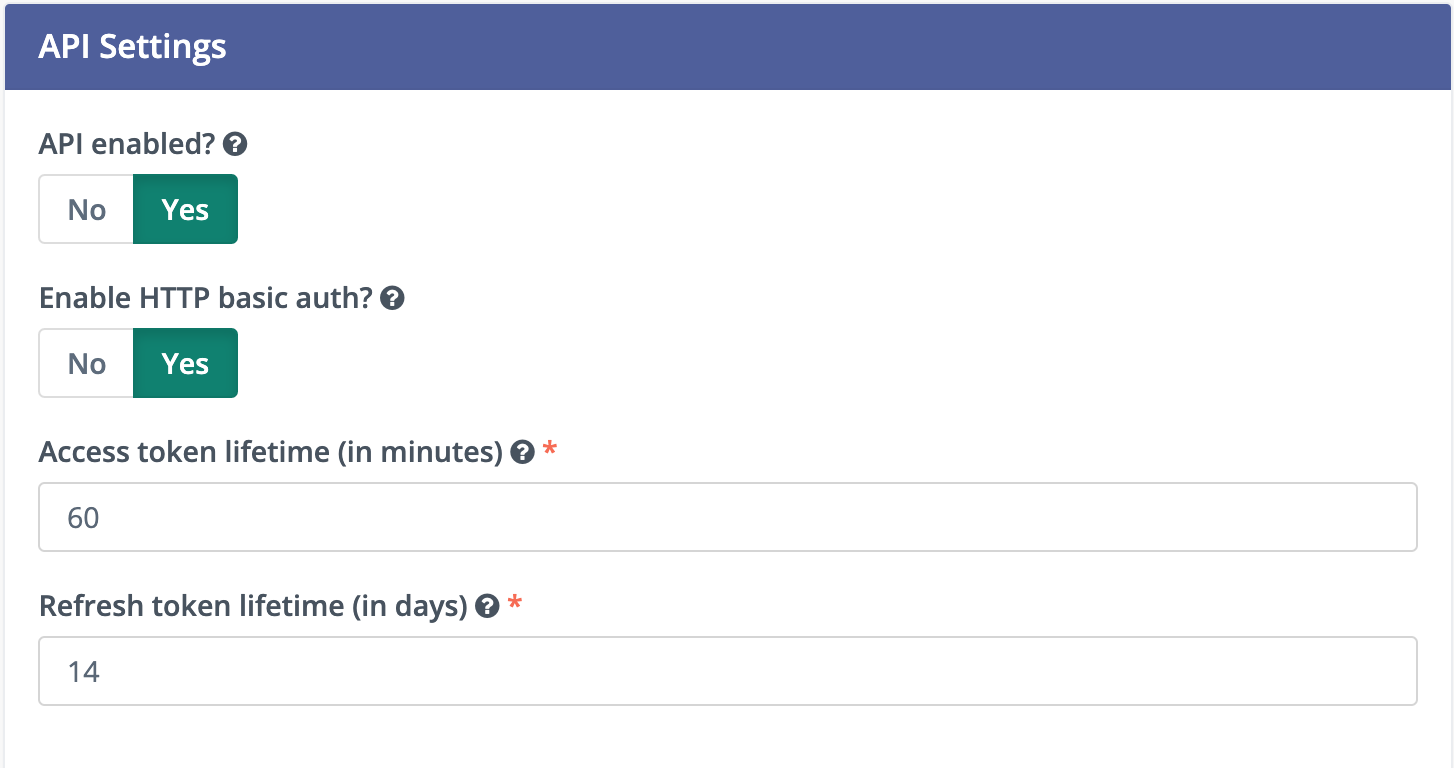The height and width of the screenshot is (768, 1454).
Task: Click the Refresh token lifetime label text
Action: point(253,606)
